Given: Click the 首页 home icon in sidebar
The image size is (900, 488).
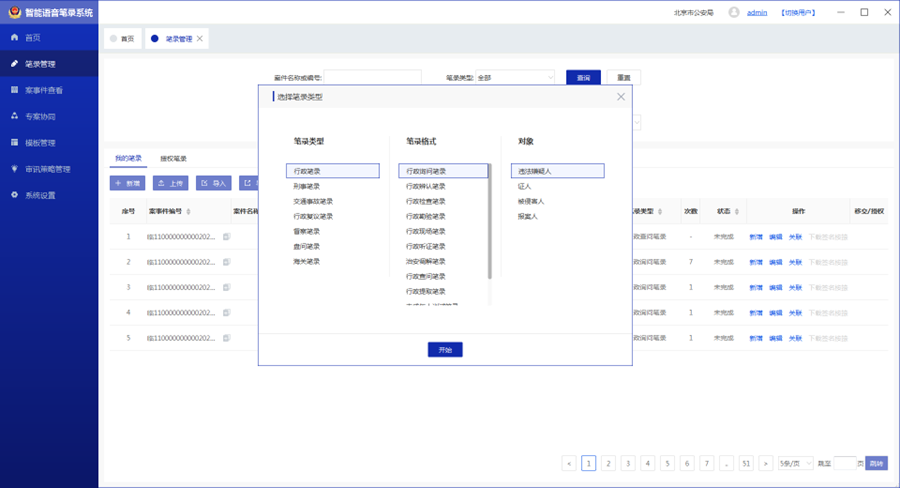Looking at the screenshot, I should pyautogui.click(x=14, y=38).
